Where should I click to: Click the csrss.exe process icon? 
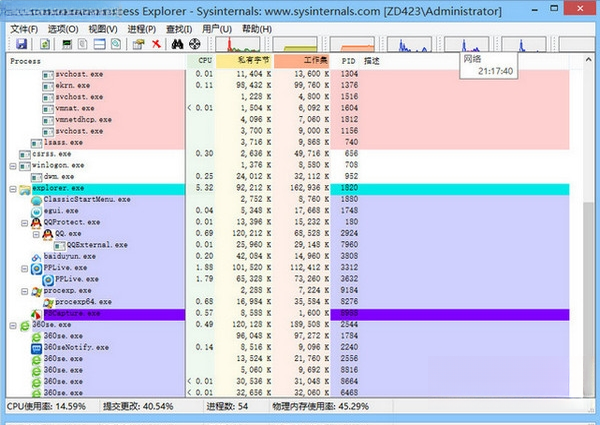click(x=25, y=155)
